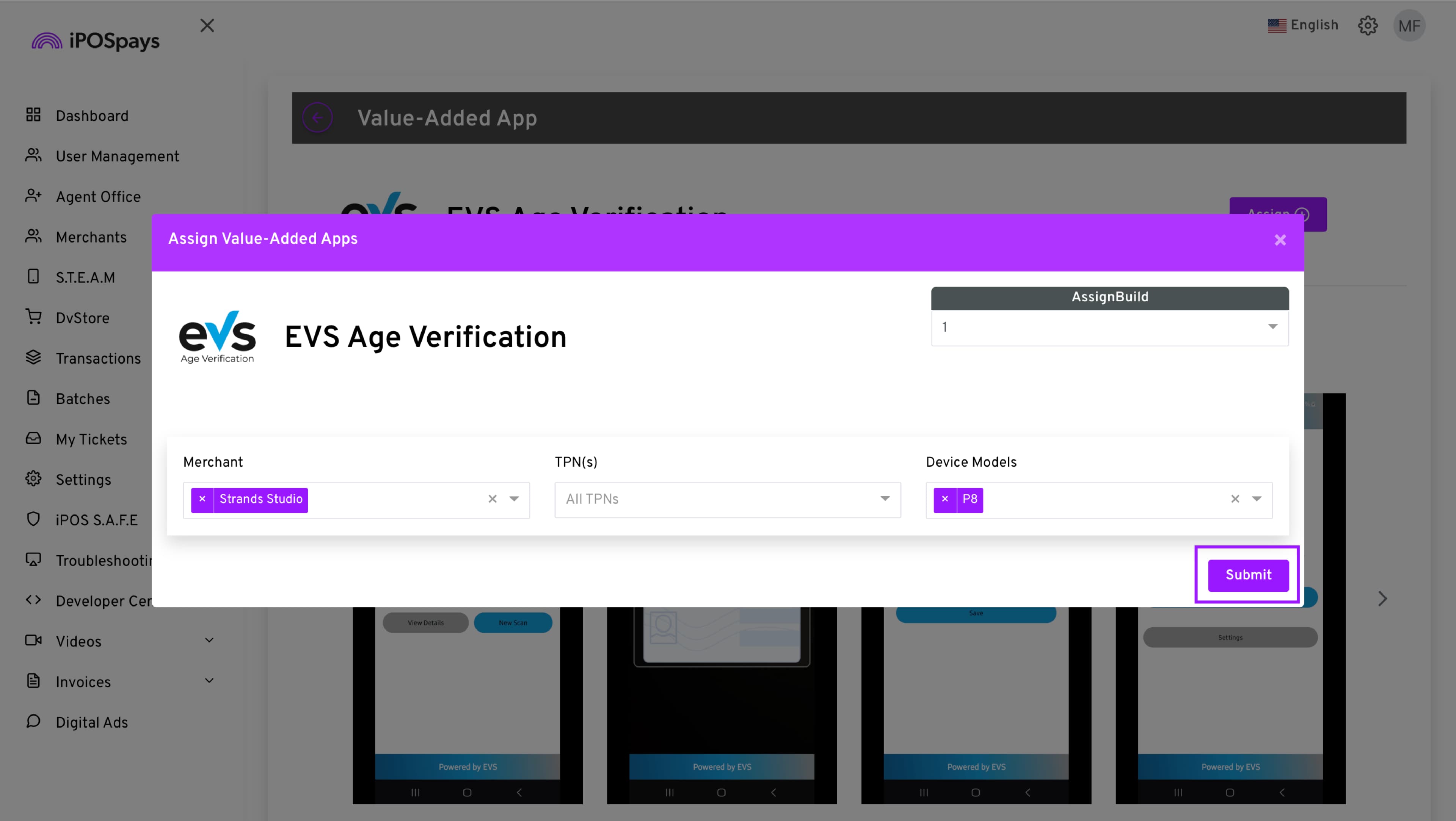Remove the P8 device model tag
This screenshot has width=1456, height=821.
945,500
